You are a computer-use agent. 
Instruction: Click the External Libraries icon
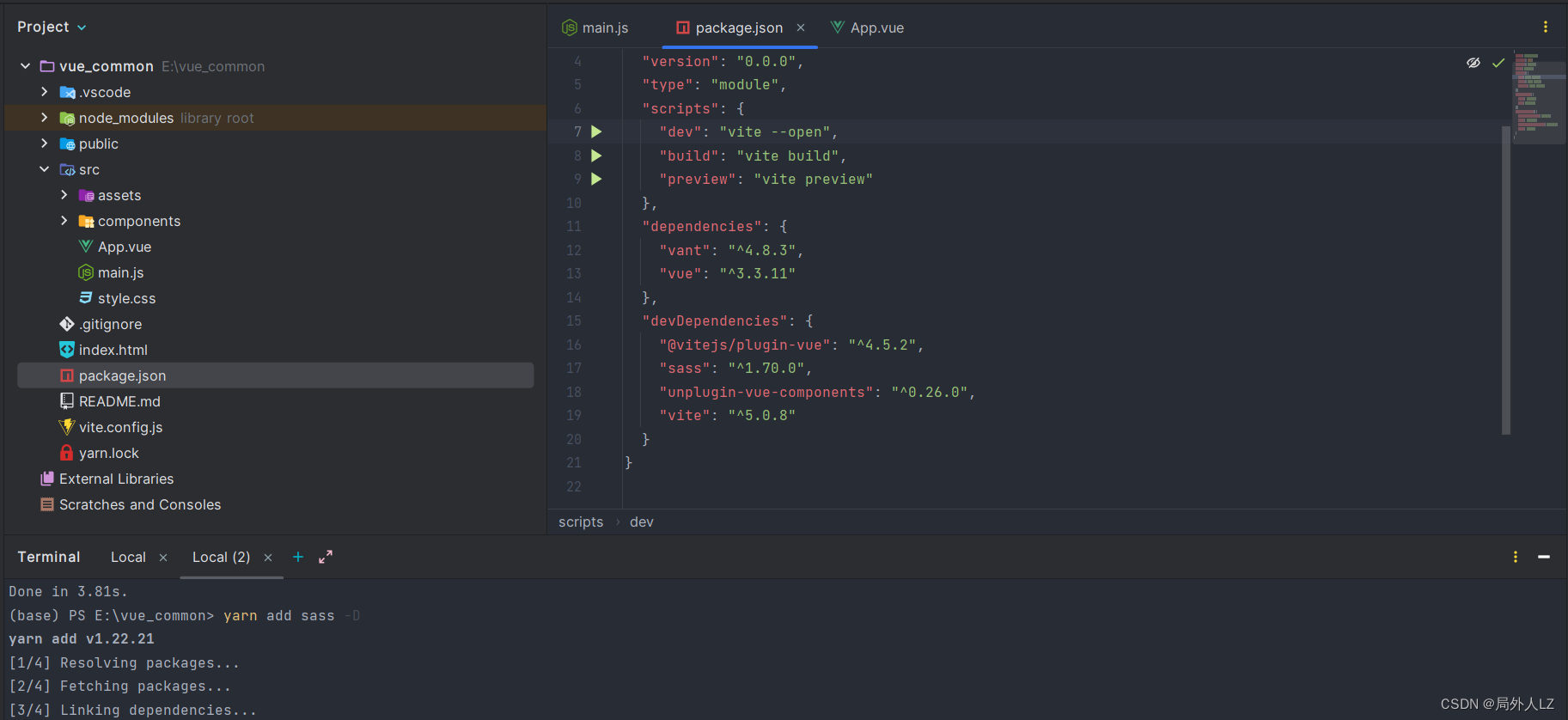coord(47,479)
